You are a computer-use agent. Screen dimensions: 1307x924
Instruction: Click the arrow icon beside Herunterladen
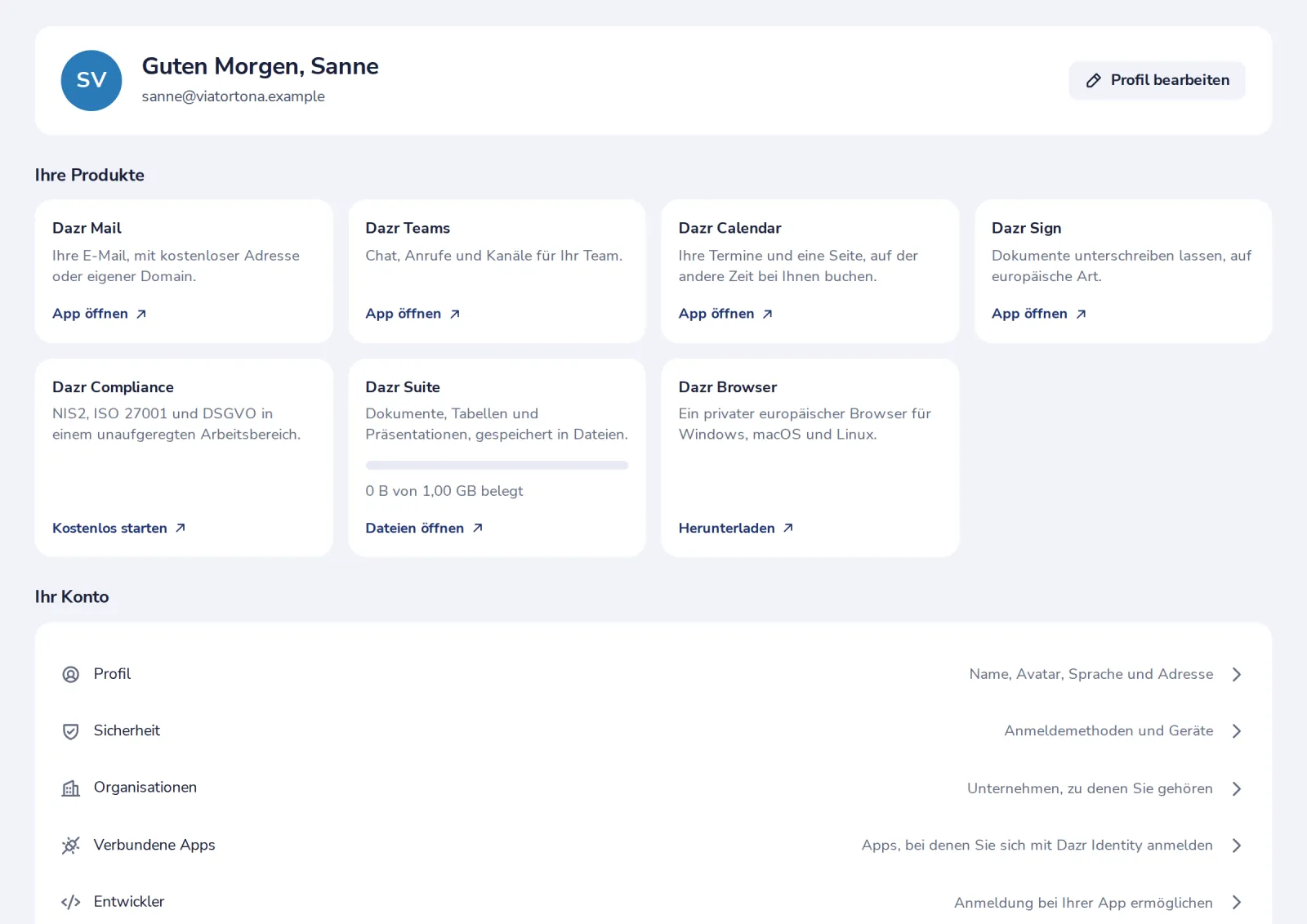coord(788,528)
